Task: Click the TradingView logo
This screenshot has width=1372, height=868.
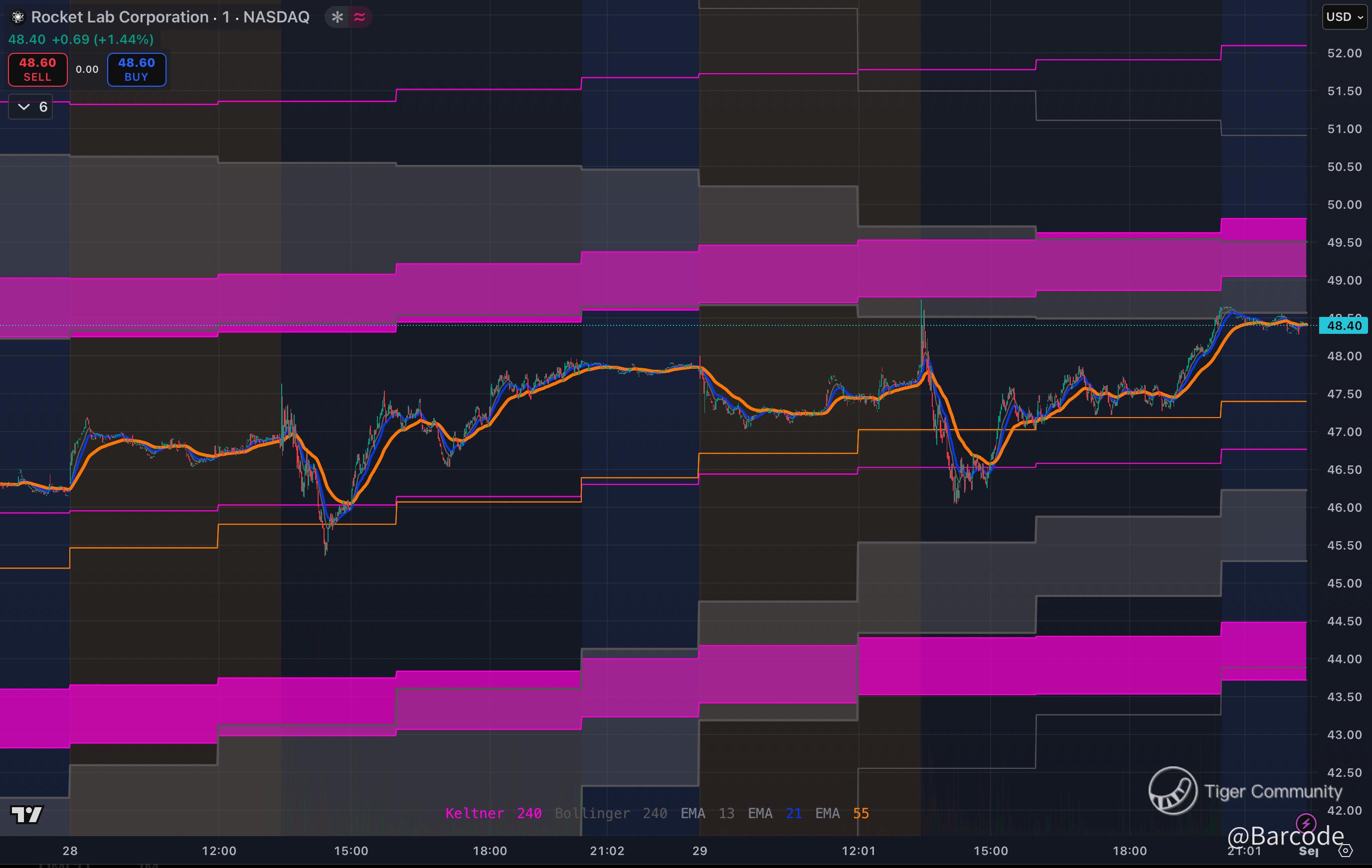Action: (x=27, y=815)
